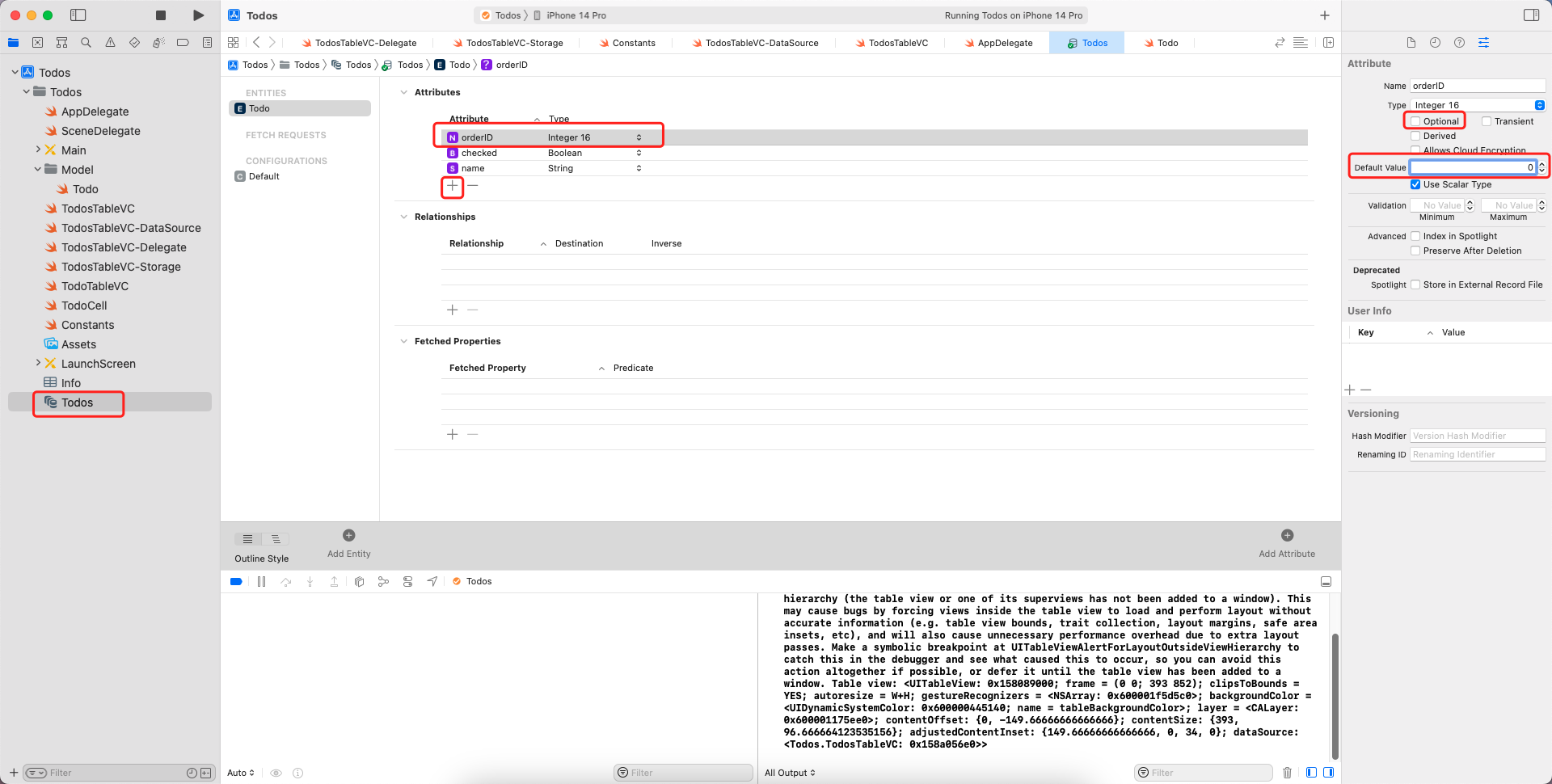Click Add Attribute button
Image resolution: width=1552 pixels, height=784 pixels.
click(x=1287, y=543)
